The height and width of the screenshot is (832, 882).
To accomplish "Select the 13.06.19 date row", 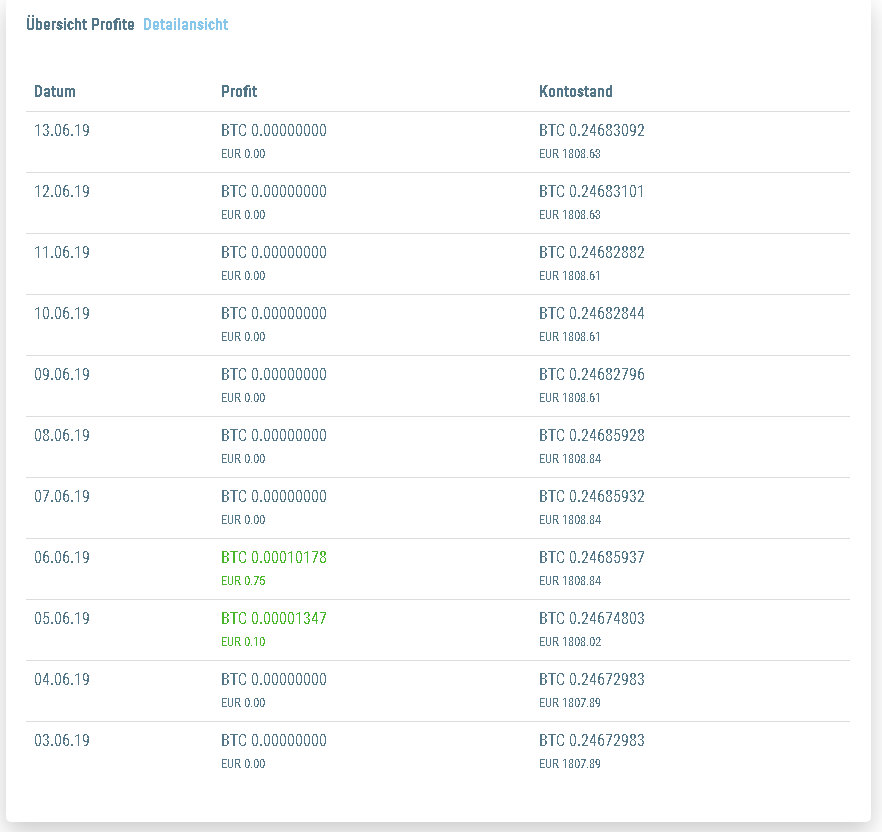I will point(62,130).
